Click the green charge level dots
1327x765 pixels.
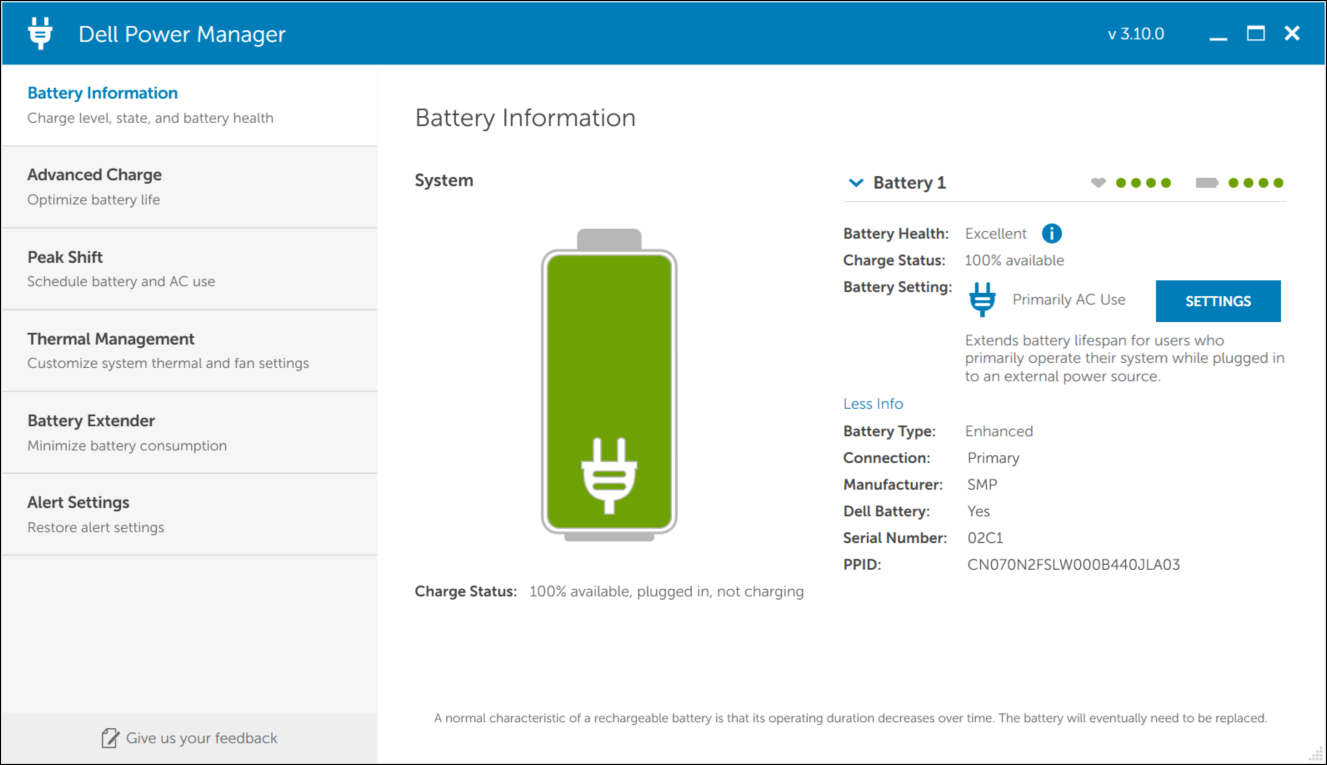tap(1257, 183)
